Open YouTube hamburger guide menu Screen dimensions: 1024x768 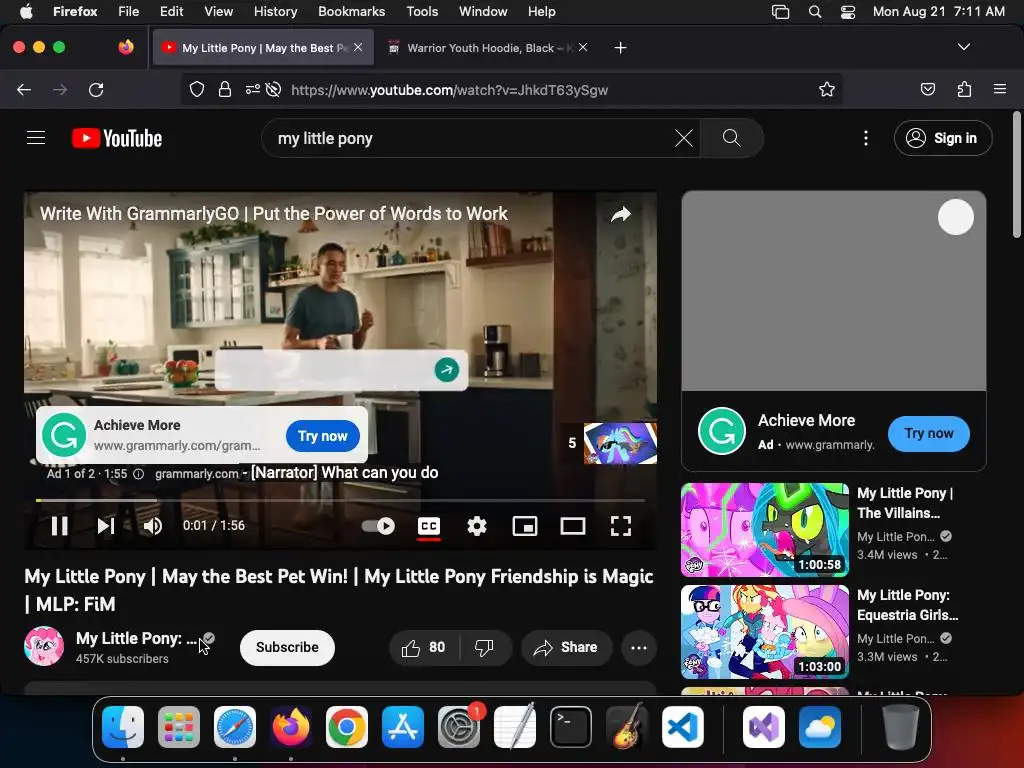(x=36, y=138)
